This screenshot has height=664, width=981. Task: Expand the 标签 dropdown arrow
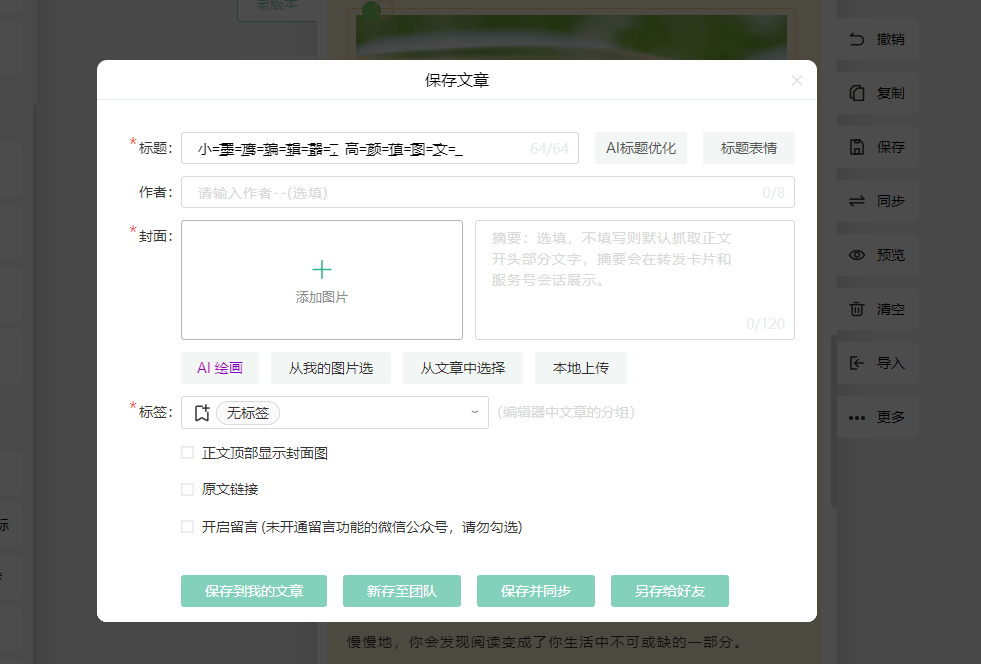pos(474,412)
